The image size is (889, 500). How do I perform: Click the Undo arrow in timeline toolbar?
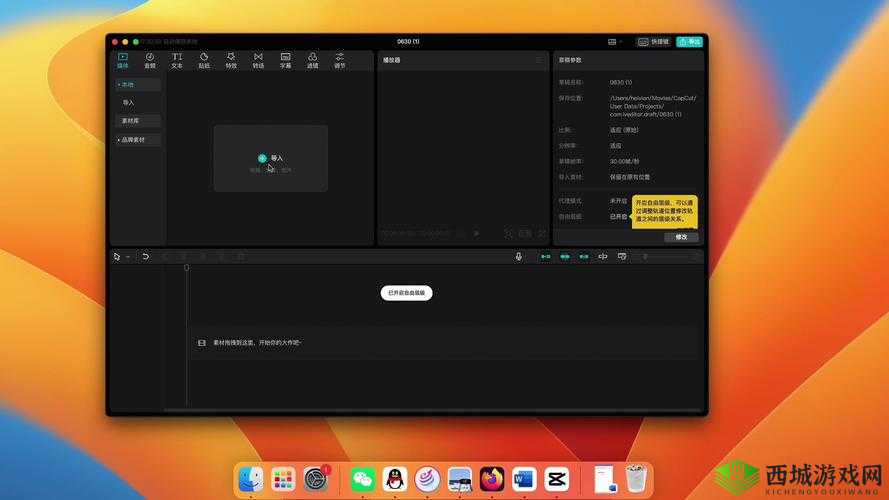(x=146, y=257)
